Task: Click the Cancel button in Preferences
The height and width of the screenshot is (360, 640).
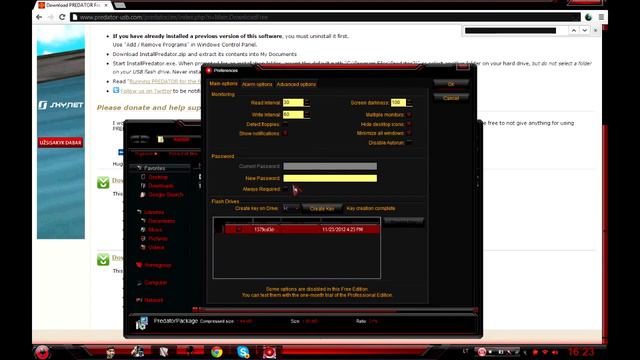Action: (451, 98)
